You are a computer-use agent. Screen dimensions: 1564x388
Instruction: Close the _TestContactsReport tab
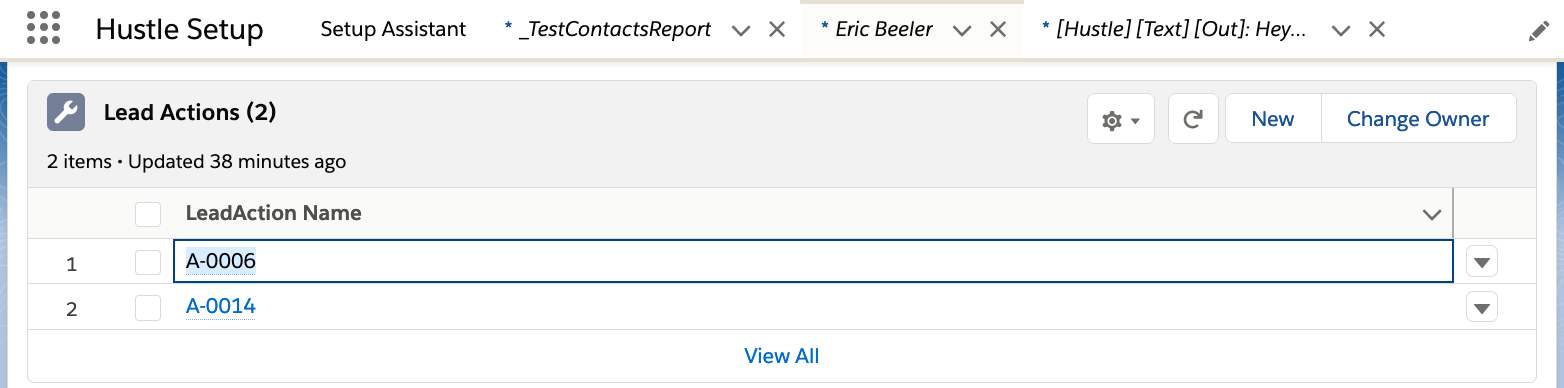(x=776, y=30)
